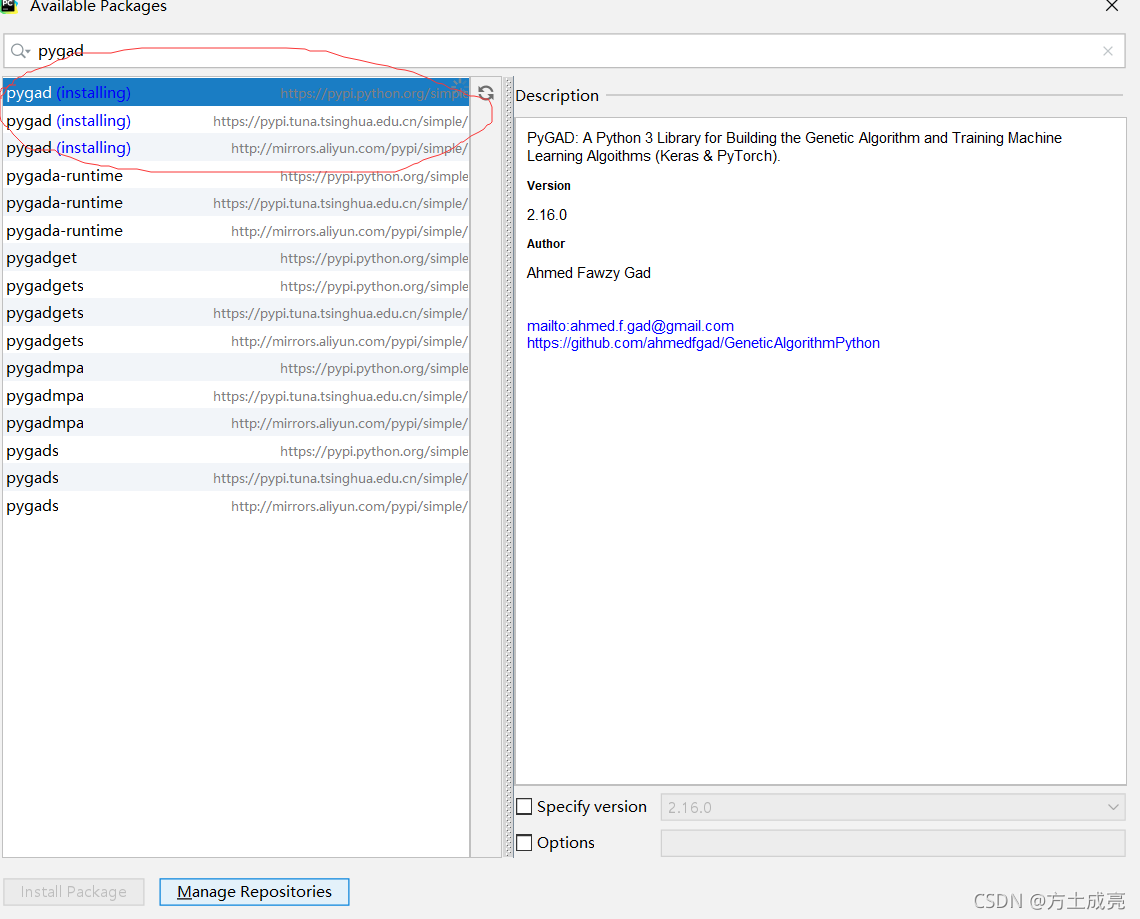Click the Options text input field
This screenshot has height=919, width=1140.
(892, 843)
